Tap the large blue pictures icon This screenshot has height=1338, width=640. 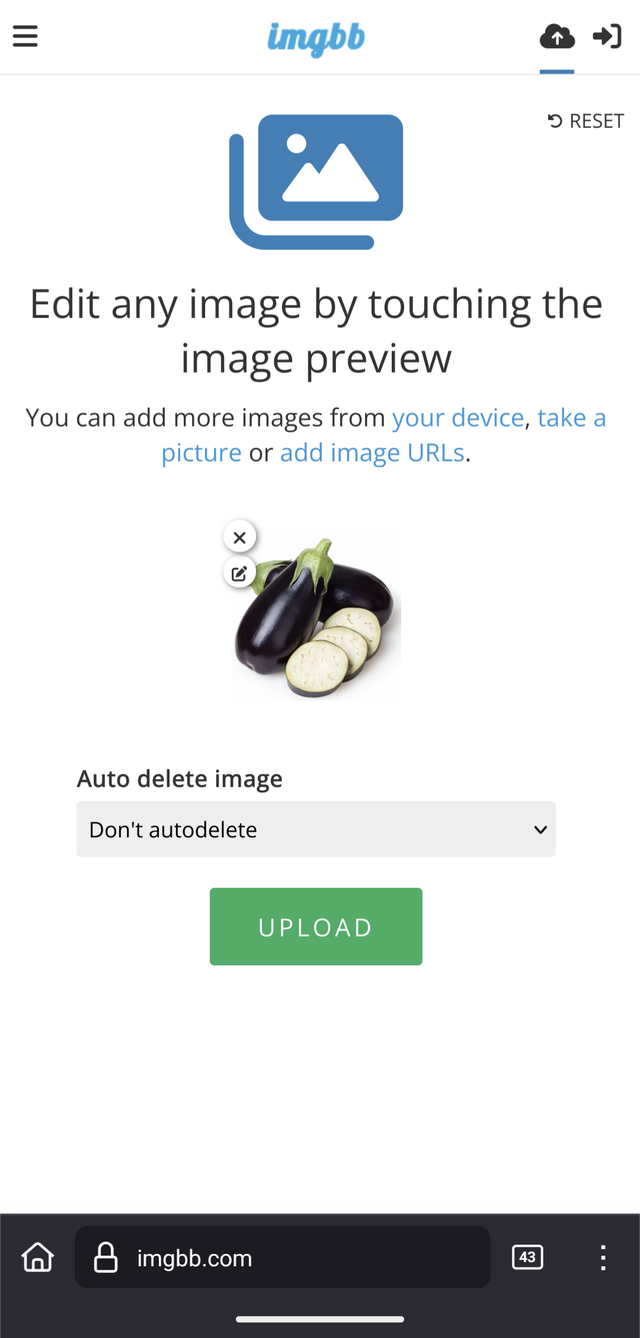[x=316, y=181]
